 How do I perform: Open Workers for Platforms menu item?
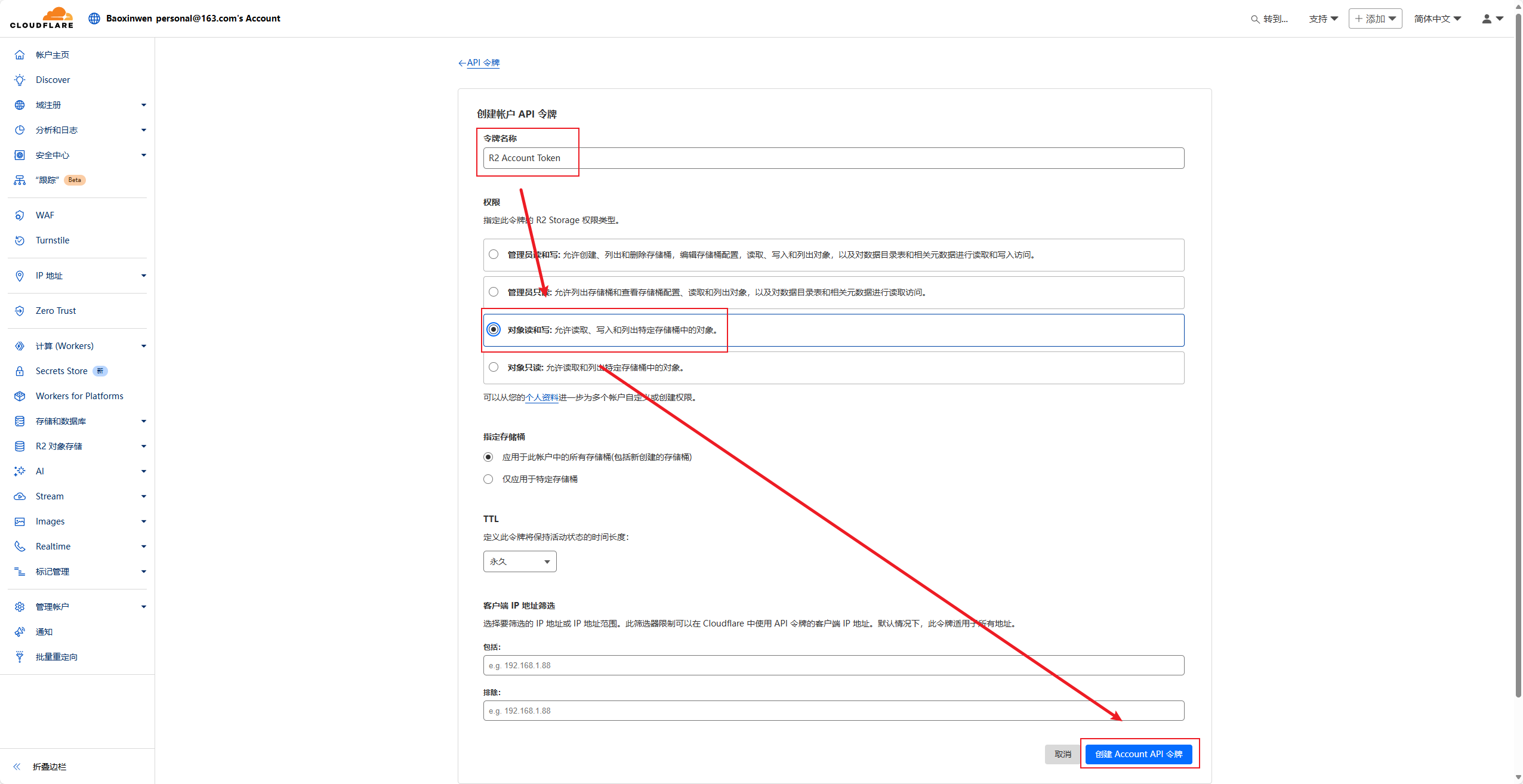(x=79, y=396)
